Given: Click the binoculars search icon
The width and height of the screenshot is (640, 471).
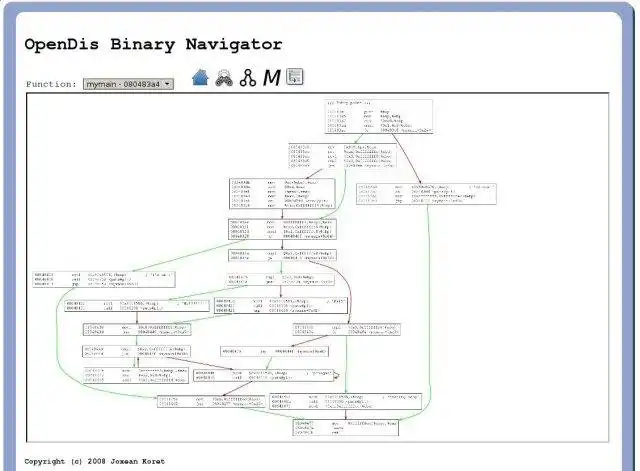Looking at the screenshot, I should pos(224,78).
